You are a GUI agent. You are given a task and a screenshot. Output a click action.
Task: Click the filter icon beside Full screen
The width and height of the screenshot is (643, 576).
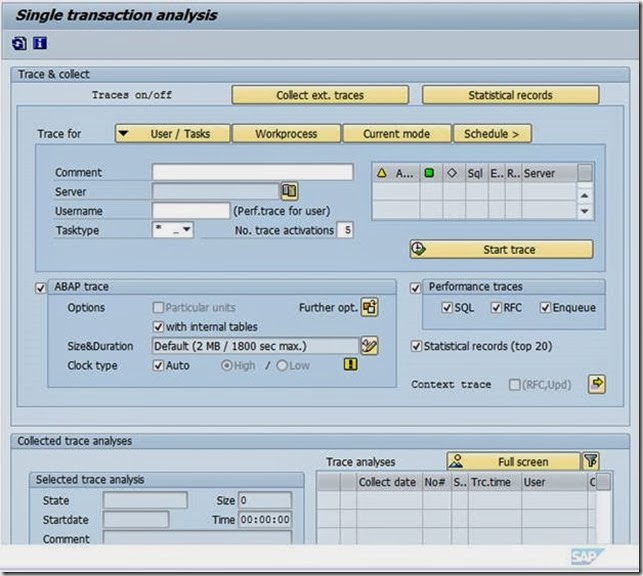[x=591, y=461]
